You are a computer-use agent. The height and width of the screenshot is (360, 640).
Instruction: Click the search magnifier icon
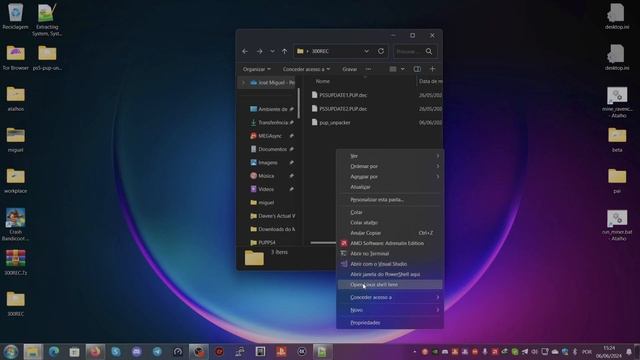(x=429, y=51)
